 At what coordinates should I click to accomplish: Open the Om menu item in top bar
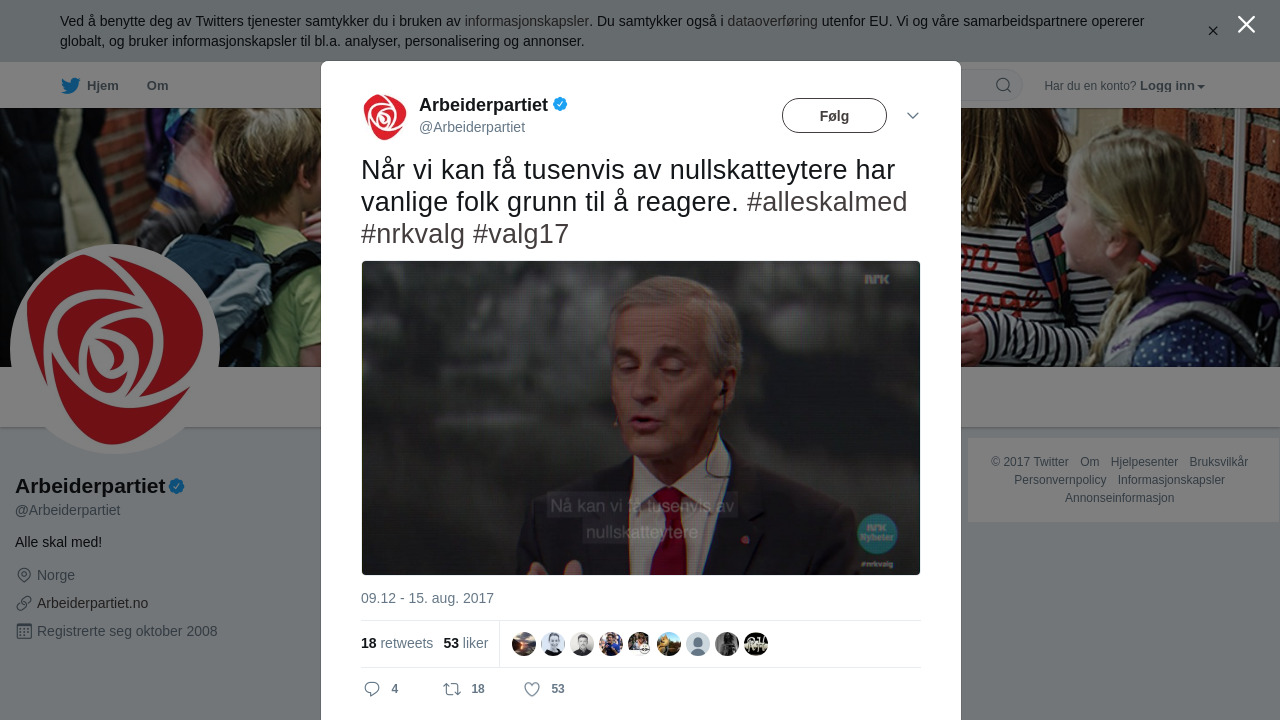(x=157, y=86)
